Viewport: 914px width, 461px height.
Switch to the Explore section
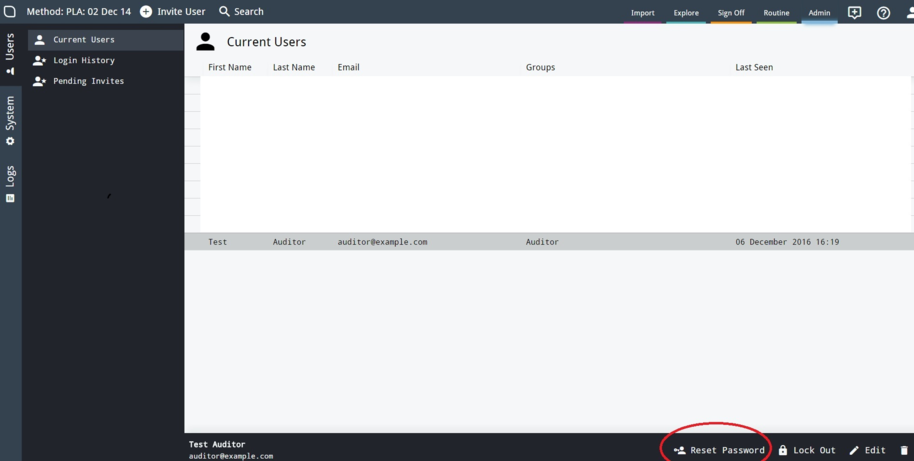[686, 13]
